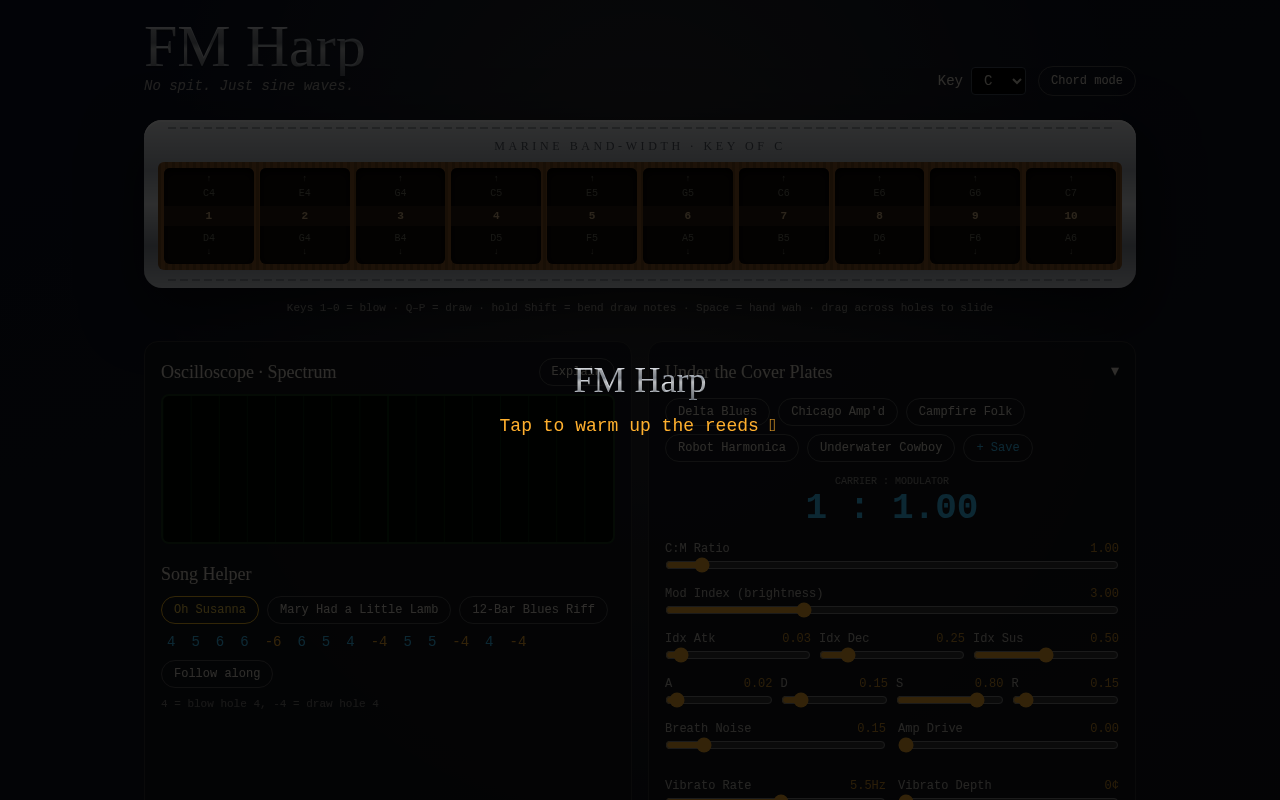Adjust the Breath Noise slider
This screenshot has height=800, width=1280.
click(775, 745)
